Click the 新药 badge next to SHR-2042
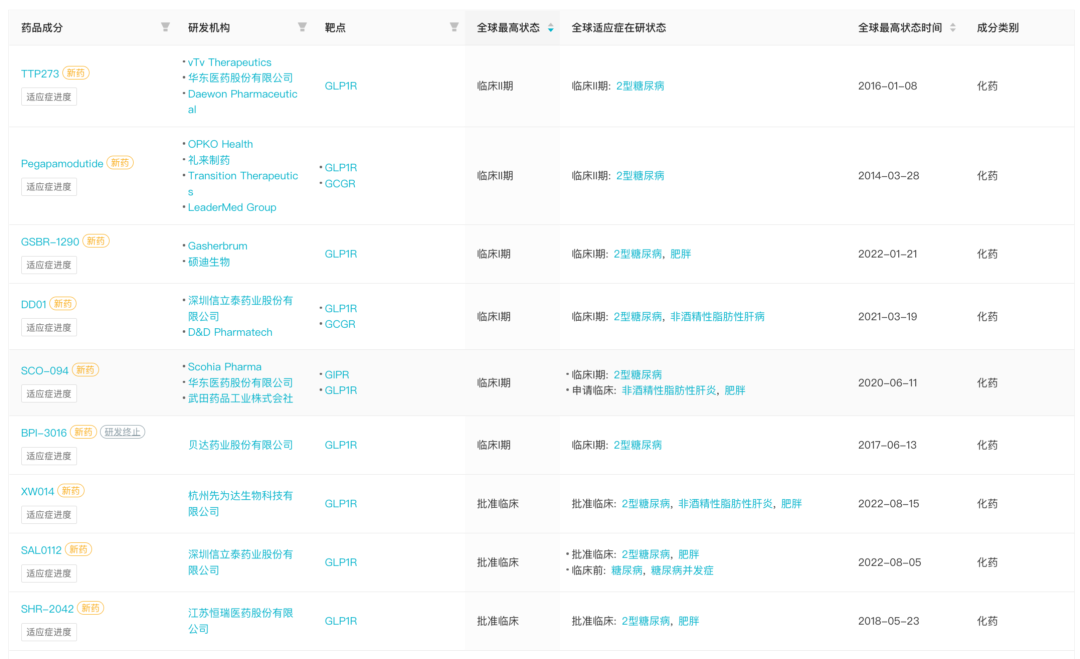 point(90,608)
